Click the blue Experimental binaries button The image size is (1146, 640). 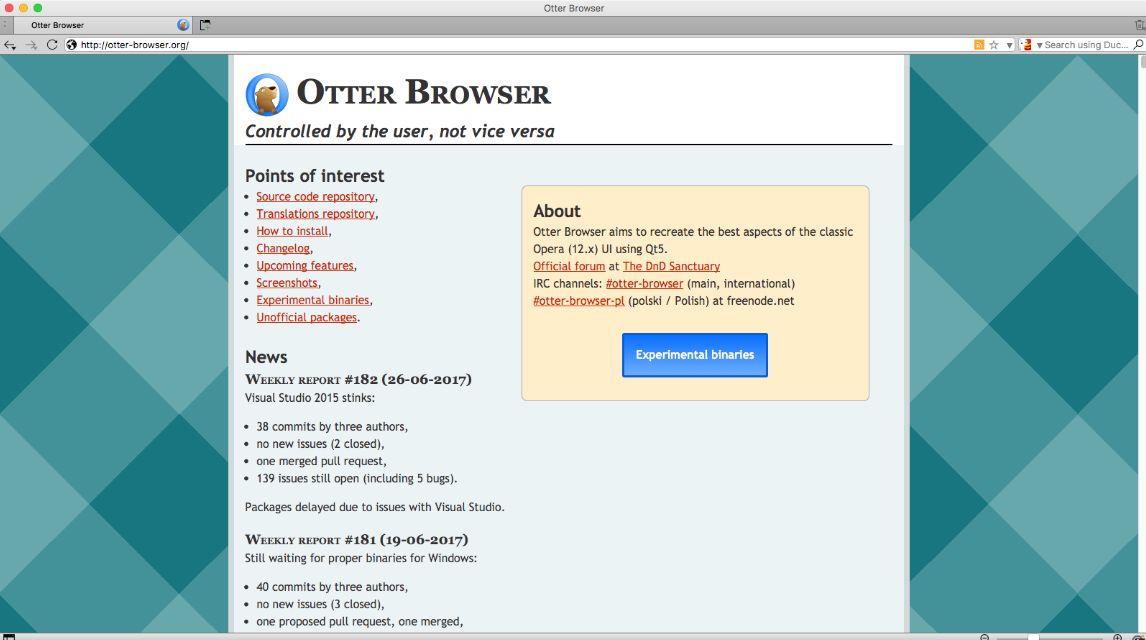click(x=695, y=355)
